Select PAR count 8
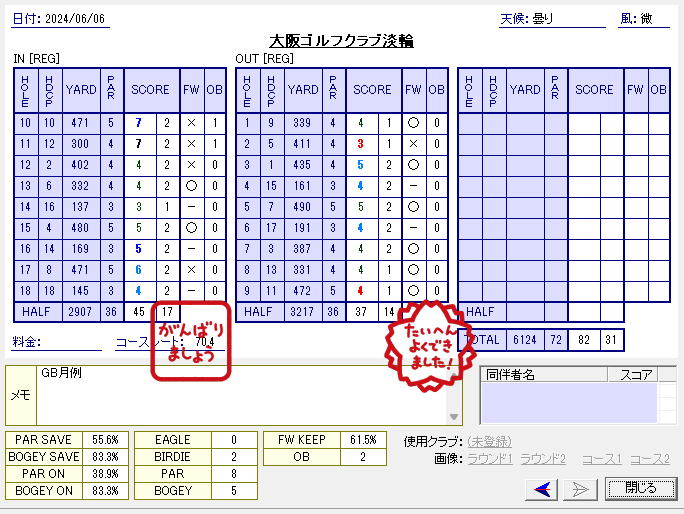684x514 pixels. (x=234, y=474)
